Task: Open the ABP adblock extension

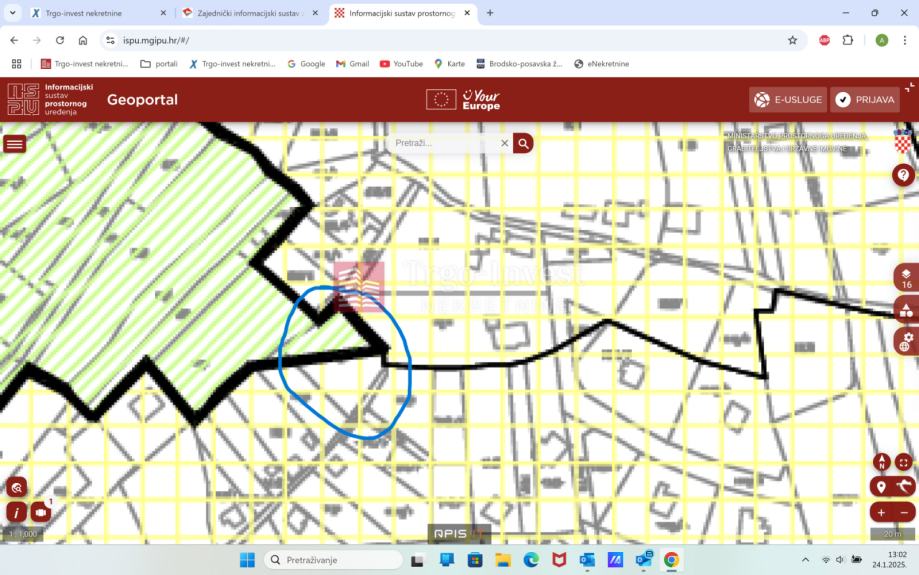Action: pos(824,40)
